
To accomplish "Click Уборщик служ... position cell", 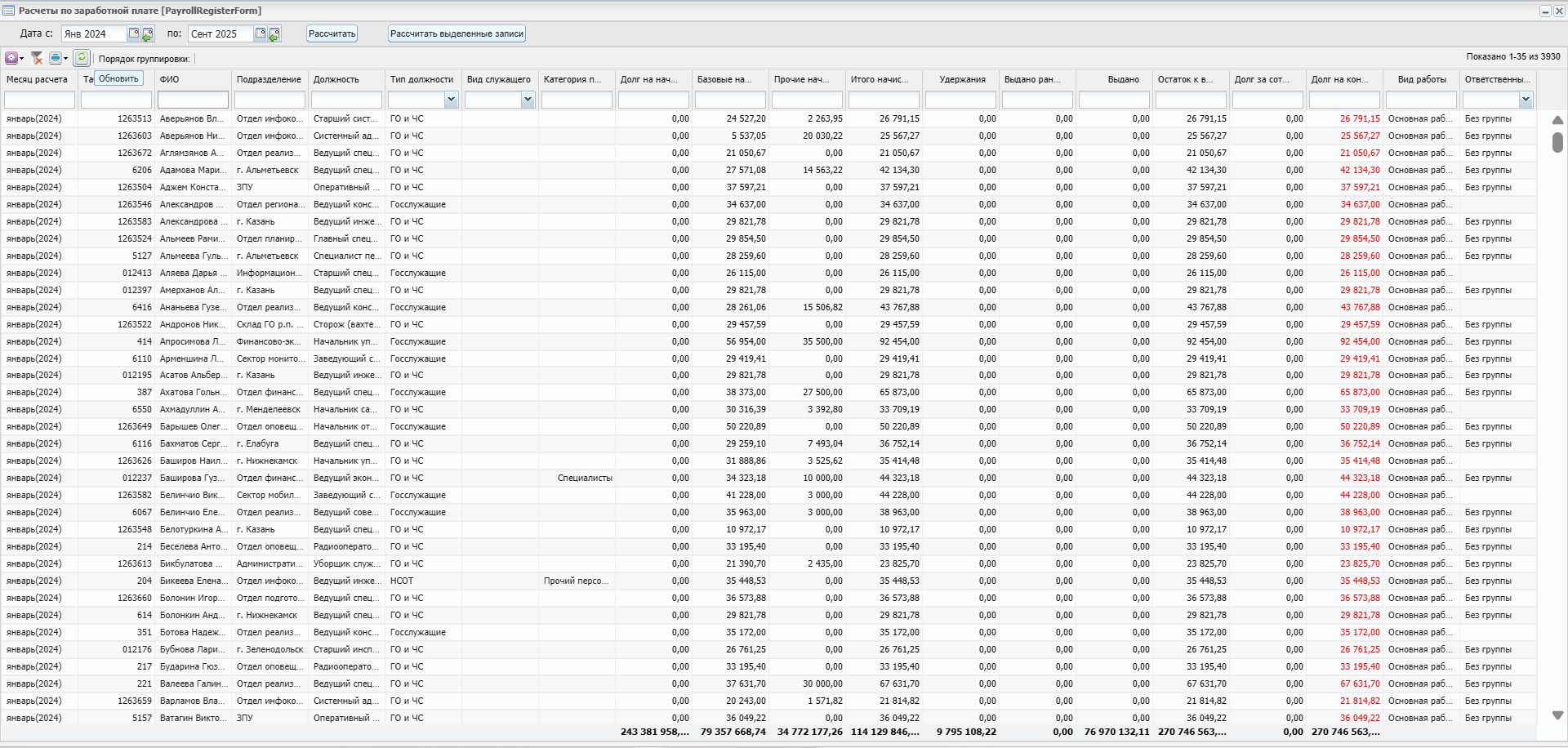I will [346, 563].
